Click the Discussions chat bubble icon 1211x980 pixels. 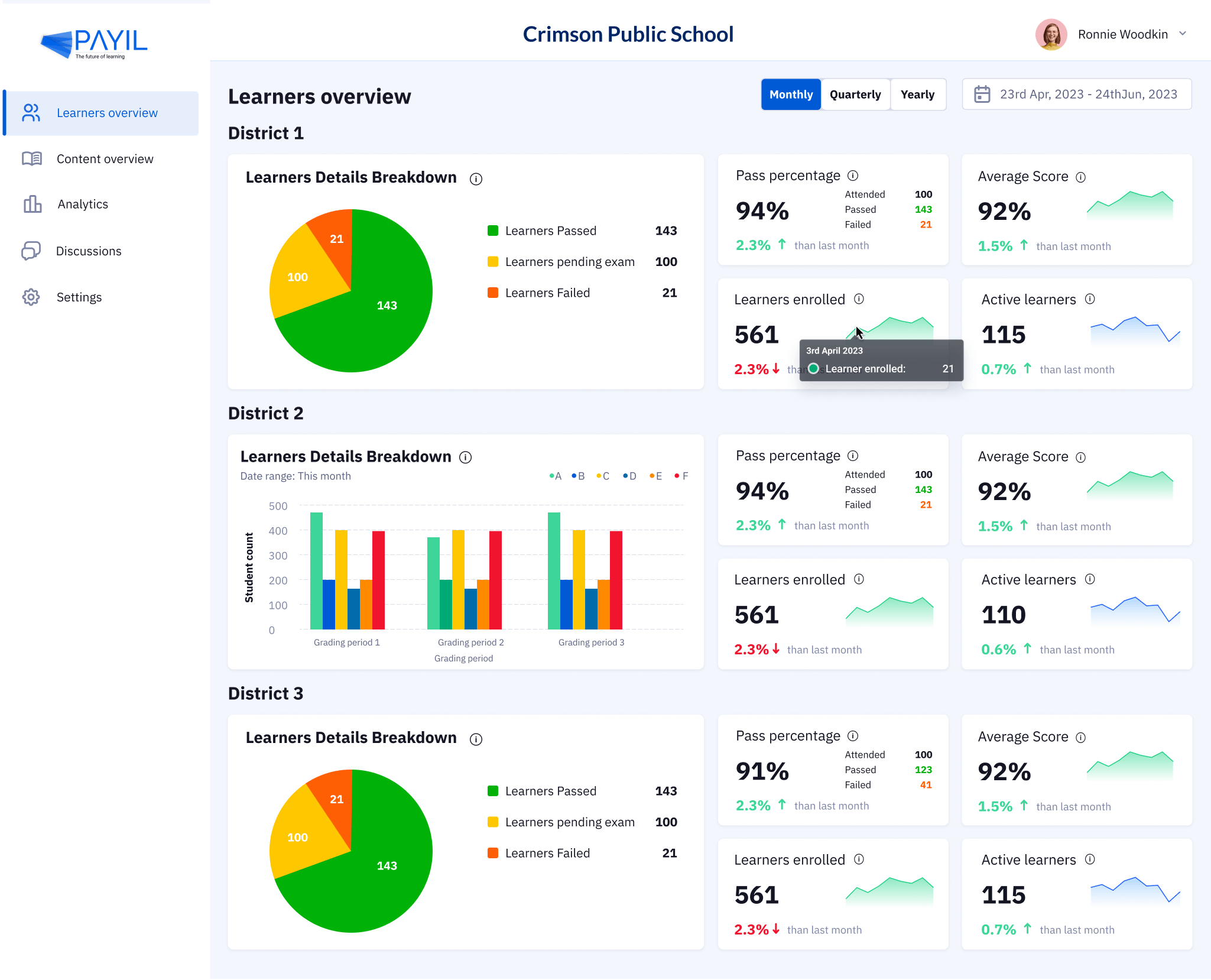tap(31, 251)
